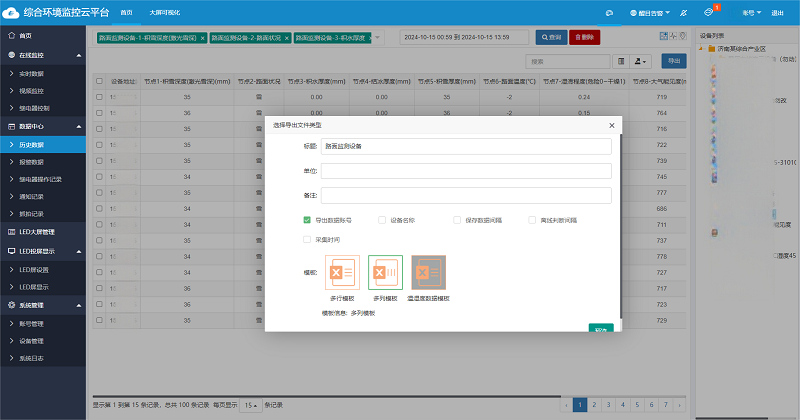This screenshot has height=420, width=800.
Task: Click the 单位 input field
Action: [465, 171]
